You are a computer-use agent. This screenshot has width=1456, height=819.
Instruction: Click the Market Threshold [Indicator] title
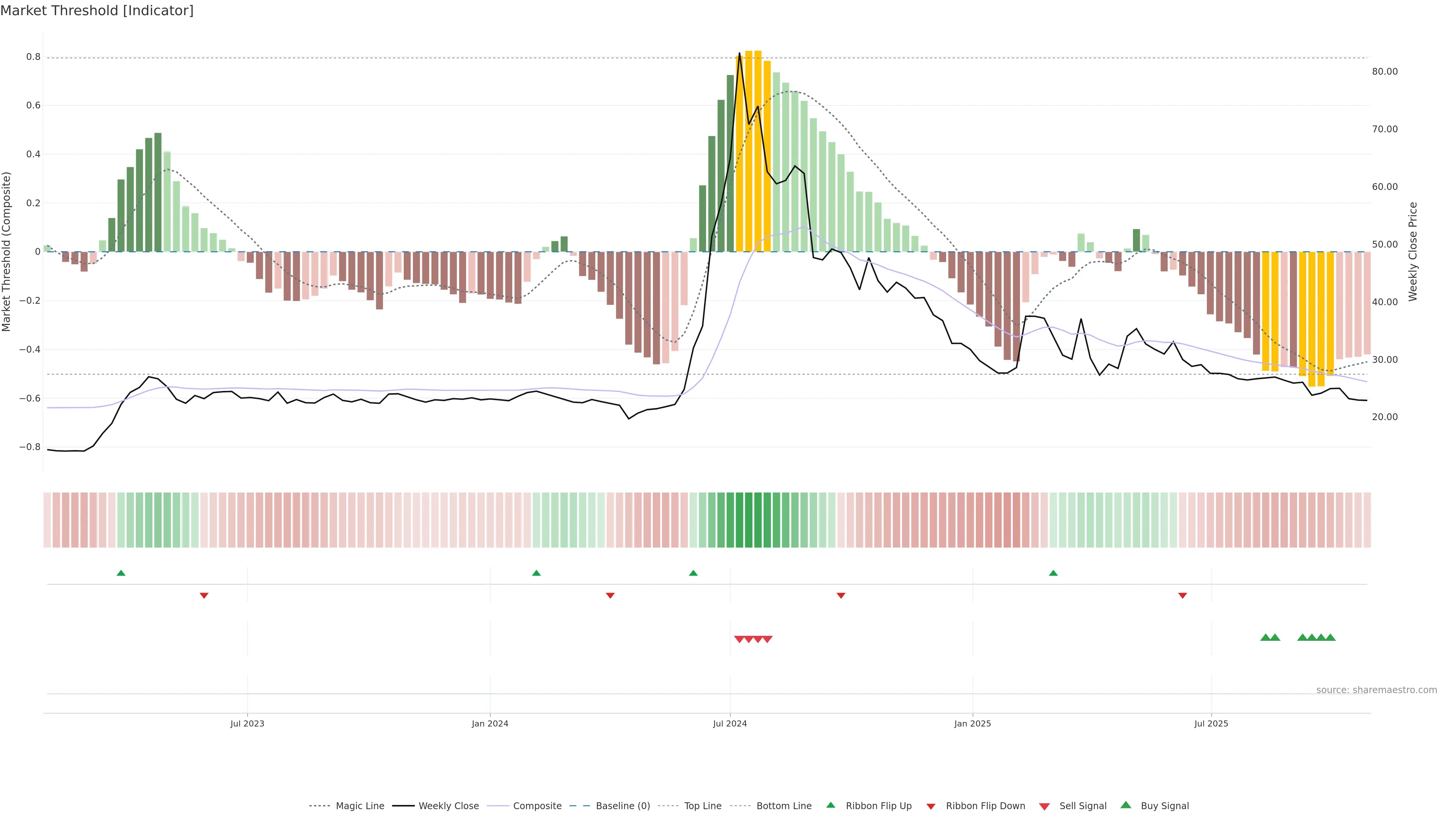(97, 11)
